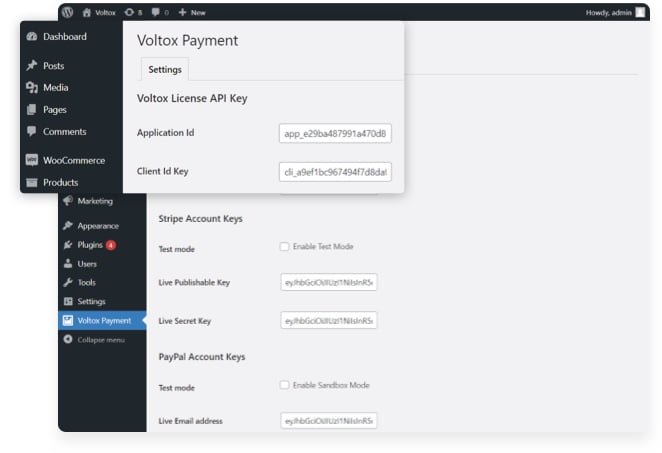
Task: Open Pages menu label
Action: pyautogui.click(x=55, y=110)
